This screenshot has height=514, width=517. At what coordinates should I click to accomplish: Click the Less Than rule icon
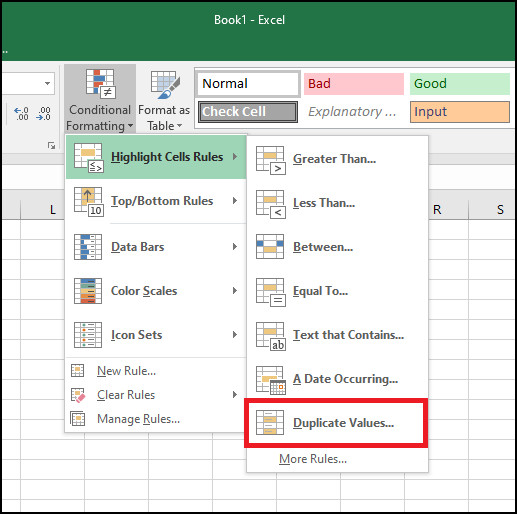[271, 204]
